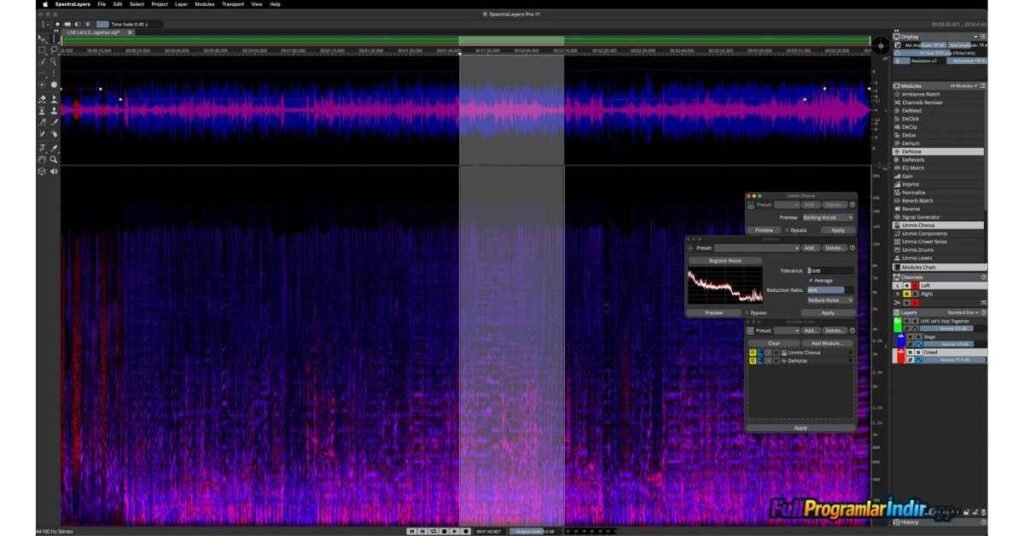Viewport: 1024px width, 536px height.
Task: Open the Apple menu
Action: click(46, 4)
